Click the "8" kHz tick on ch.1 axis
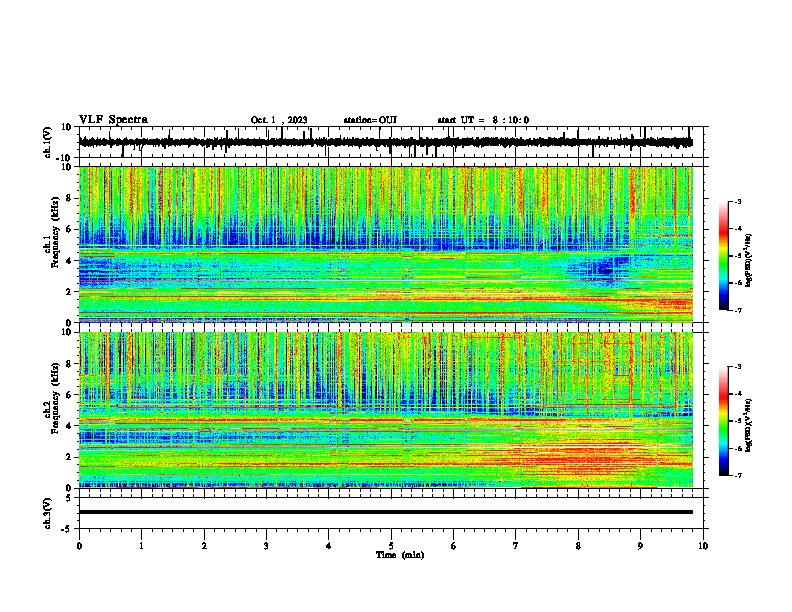 69,198
